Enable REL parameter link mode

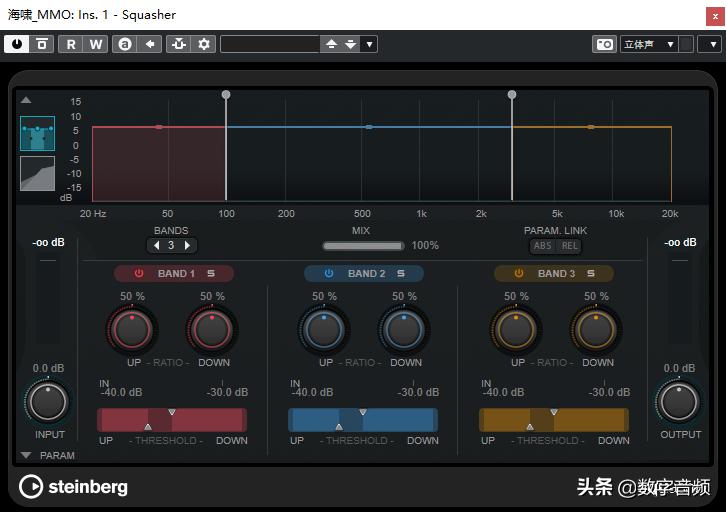(570, 246)
